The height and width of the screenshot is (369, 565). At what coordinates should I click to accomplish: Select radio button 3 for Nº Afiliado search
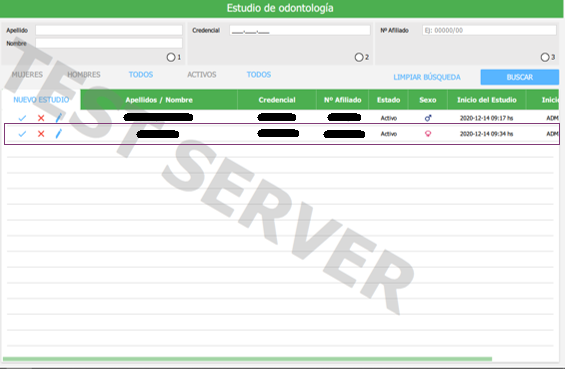(545, 57)
